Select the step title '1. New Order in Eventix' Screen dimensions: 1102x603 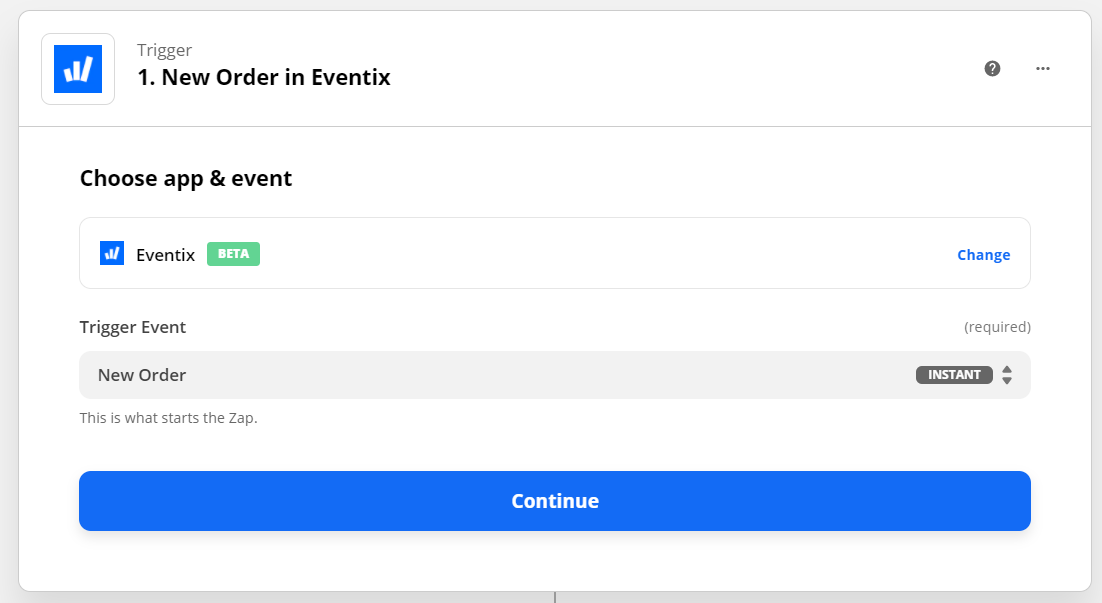264,77
